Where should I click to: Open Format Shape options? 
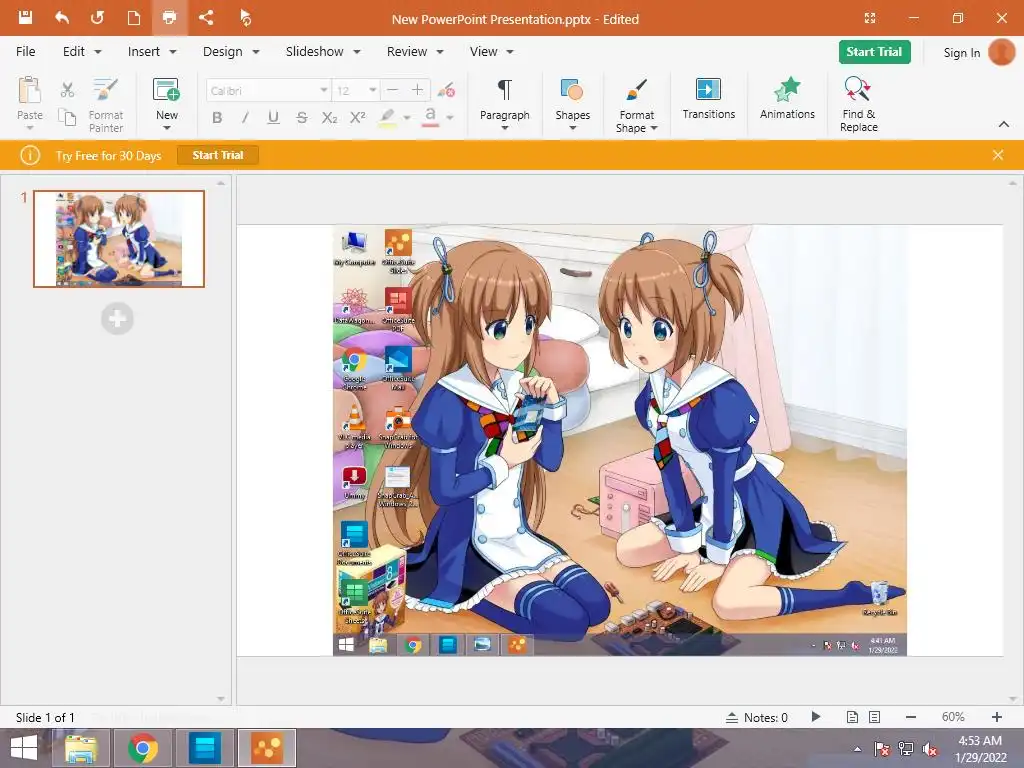636,105
